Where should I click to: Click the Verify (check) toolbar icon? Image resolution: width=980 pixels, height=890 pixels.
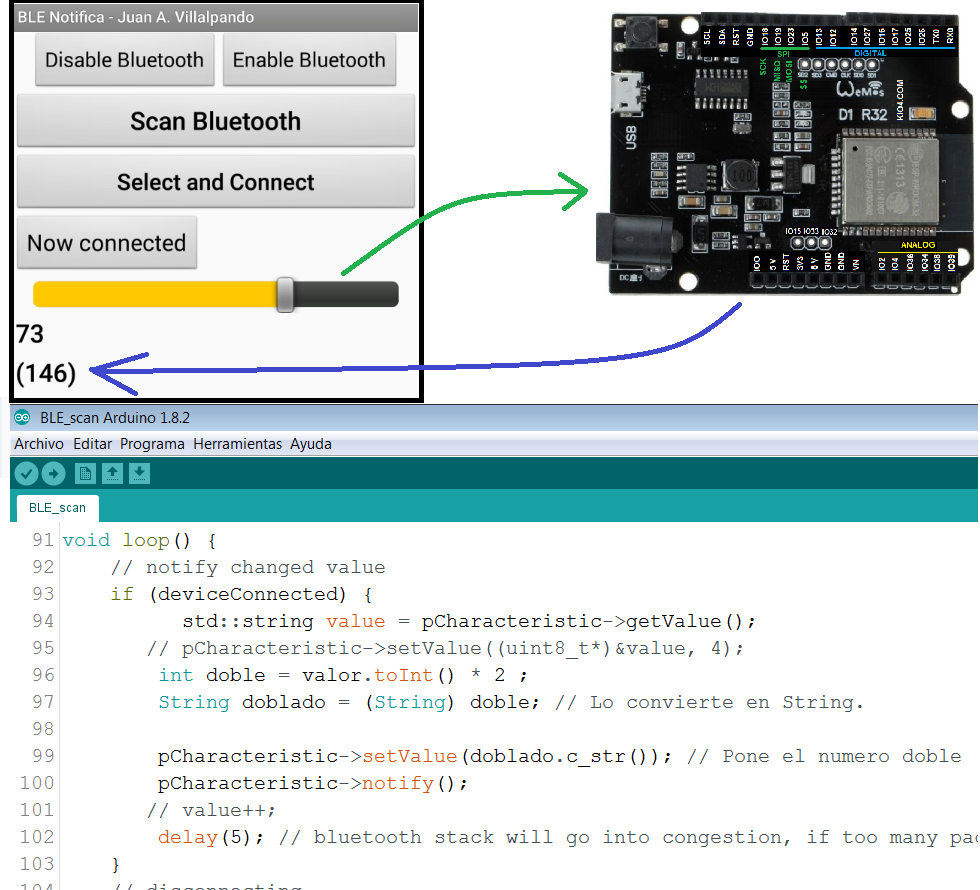pyautogui.click(x=27, y=473)
